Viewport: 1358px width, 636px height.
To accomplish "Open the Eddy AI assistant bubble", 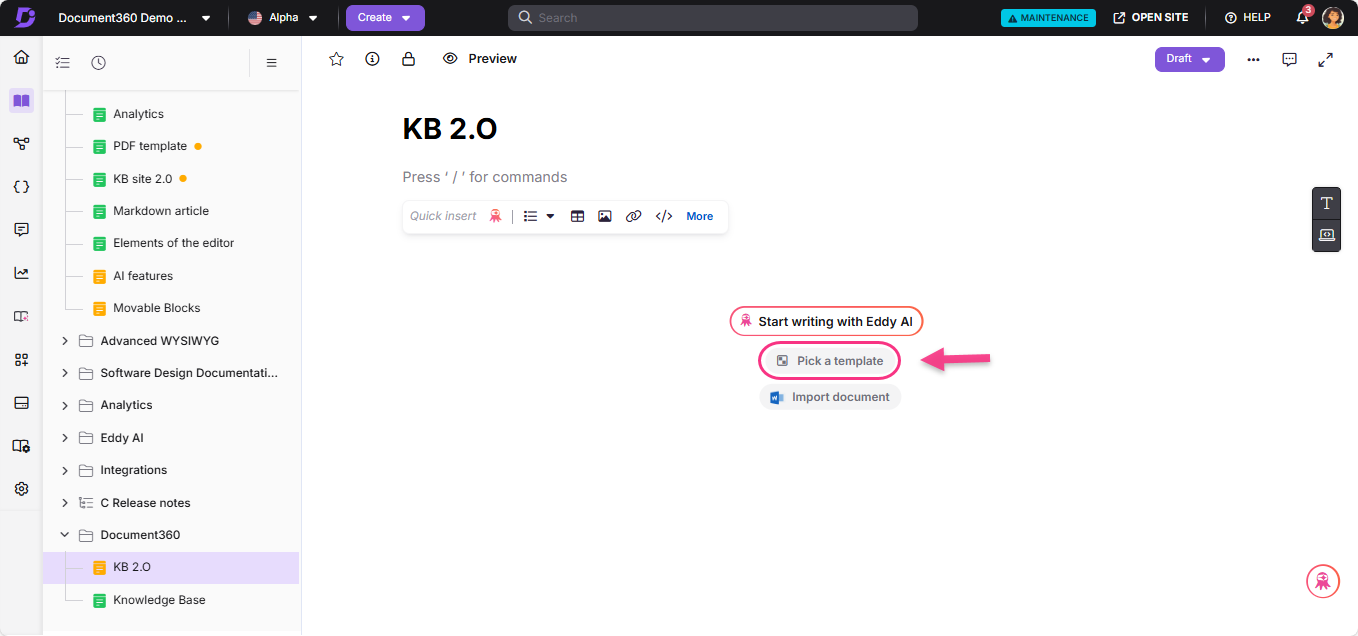I will tap(1322, 581).
